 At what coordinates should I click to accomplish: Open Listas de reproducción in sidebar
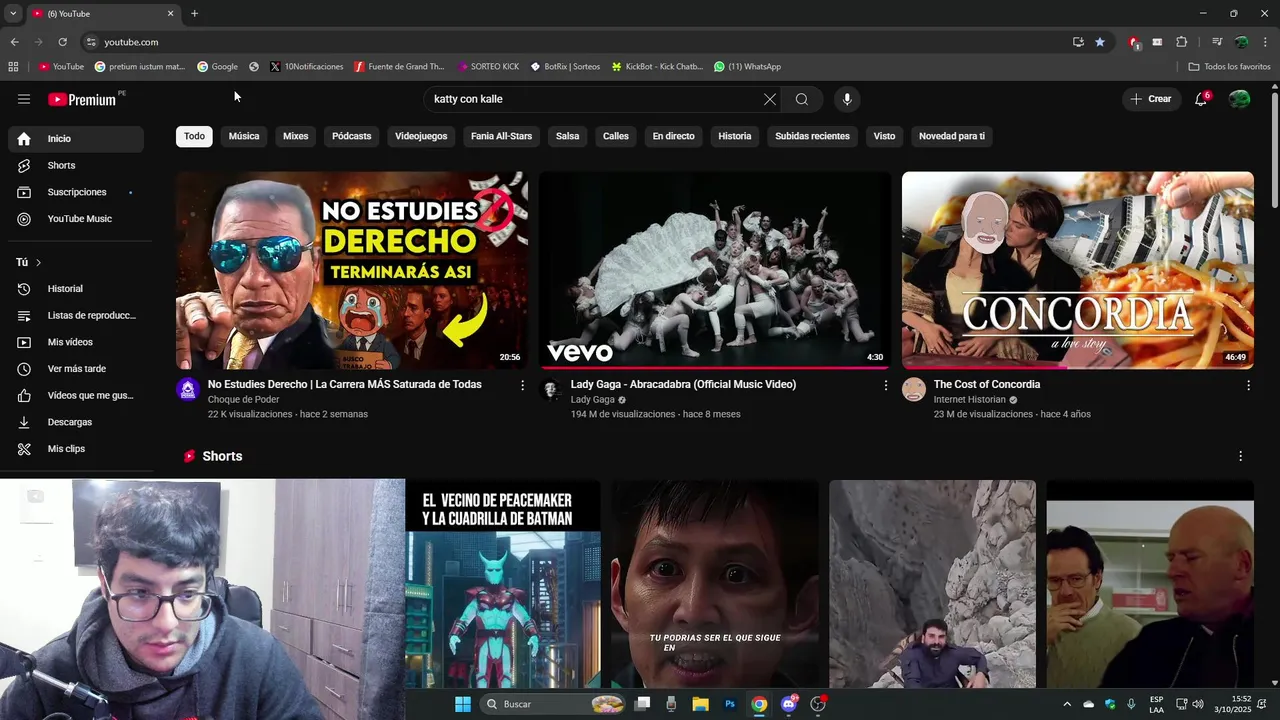[76, 315]
